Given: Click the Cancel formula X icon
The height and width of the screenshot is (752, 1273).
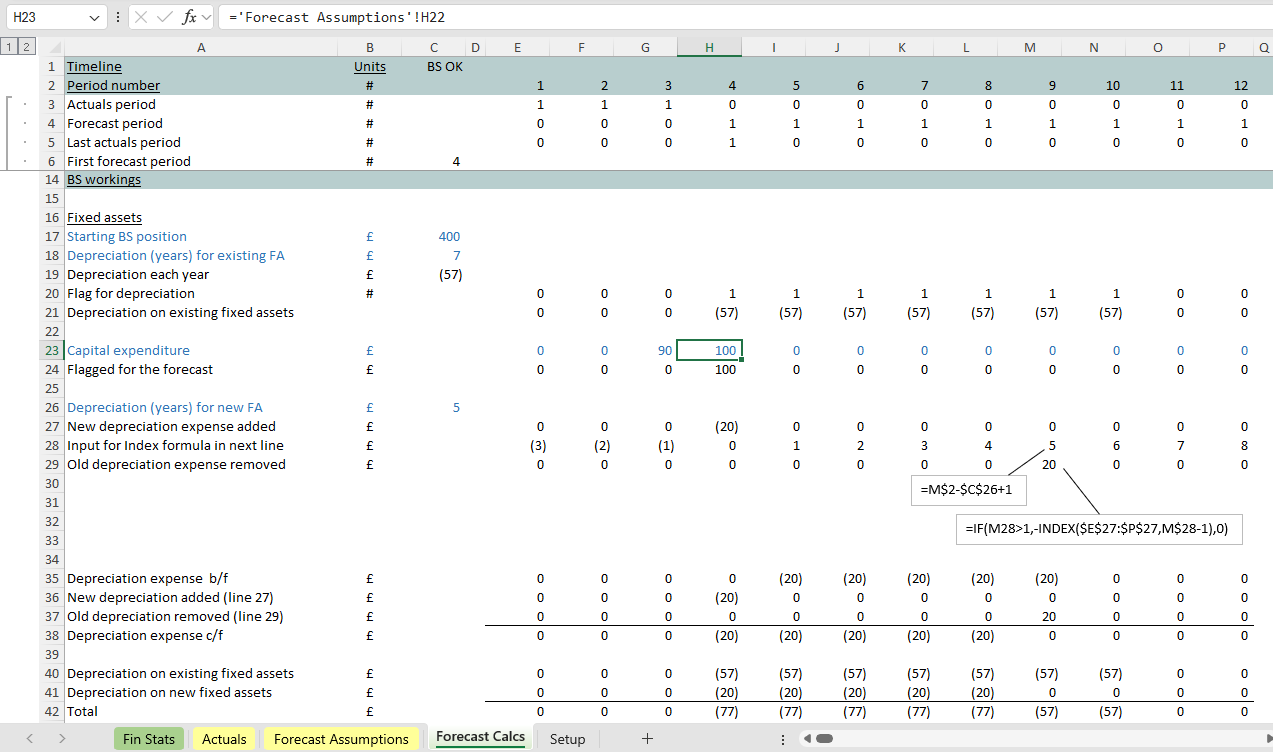Looking at the screenshot, I should coord(142,18).
